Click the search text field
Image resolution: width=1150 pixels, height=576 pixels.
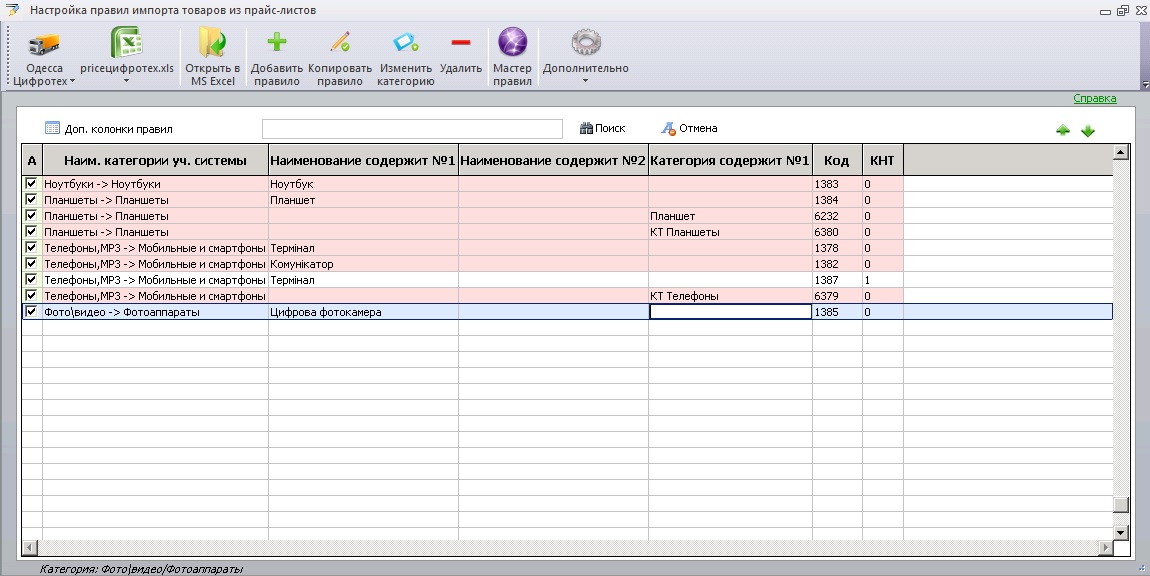click(412, 128)
